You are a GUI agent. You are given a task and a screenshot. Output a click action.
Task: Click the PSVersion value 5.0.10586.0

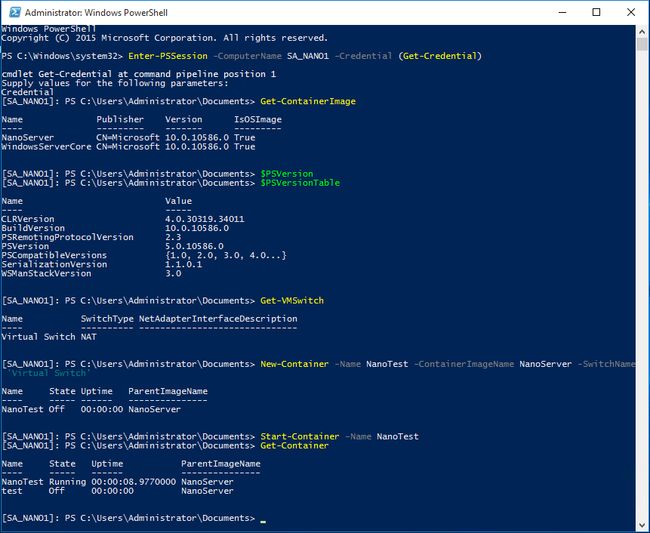pyautogui.click(x=194, y=246)
